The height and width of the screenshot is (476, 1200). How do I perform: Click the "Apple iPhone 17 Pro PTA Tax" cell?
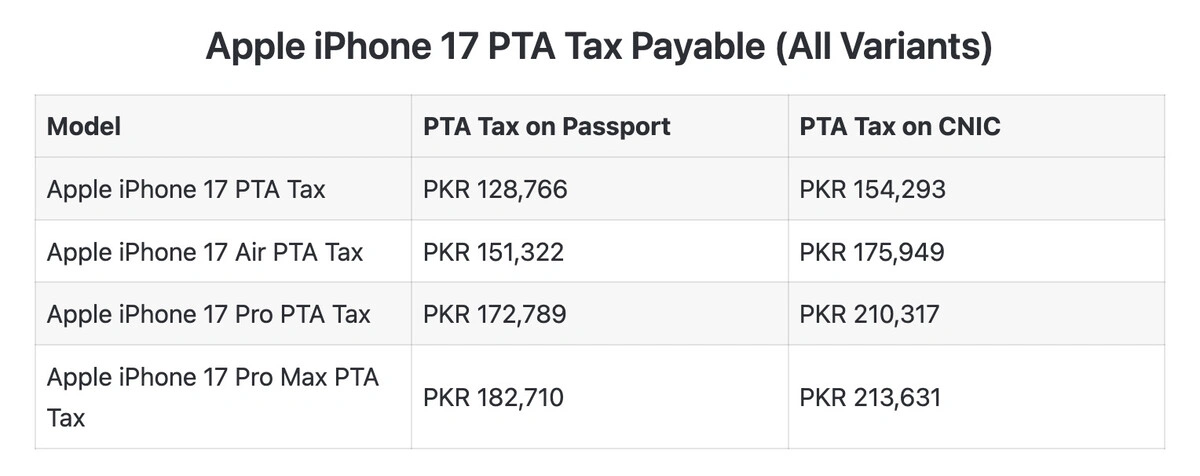click(209, 314)
